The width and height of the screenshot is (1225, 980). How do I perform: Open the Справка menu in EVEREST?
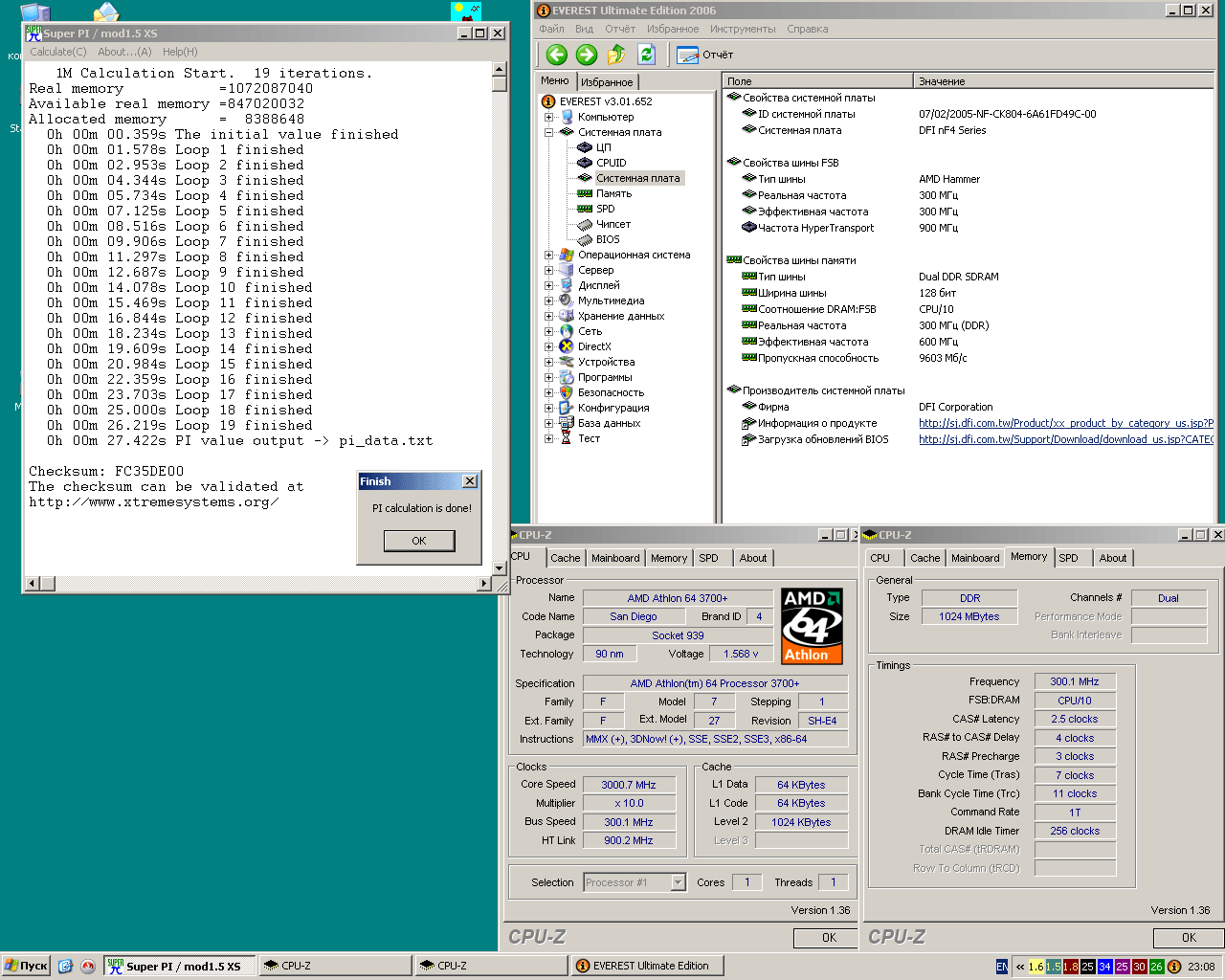(x=808, y=29)
